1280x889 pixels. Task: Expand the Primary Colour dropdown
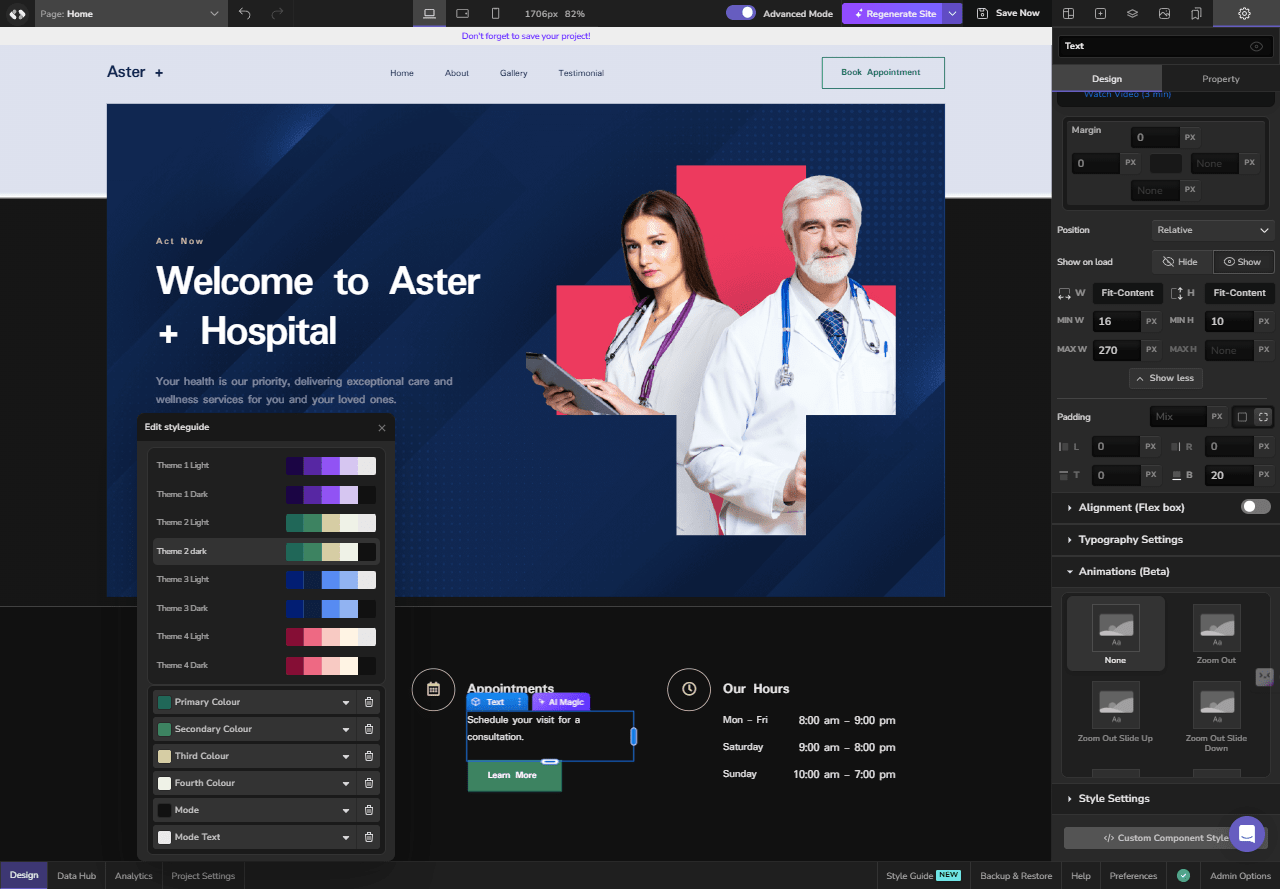[346, 702]
